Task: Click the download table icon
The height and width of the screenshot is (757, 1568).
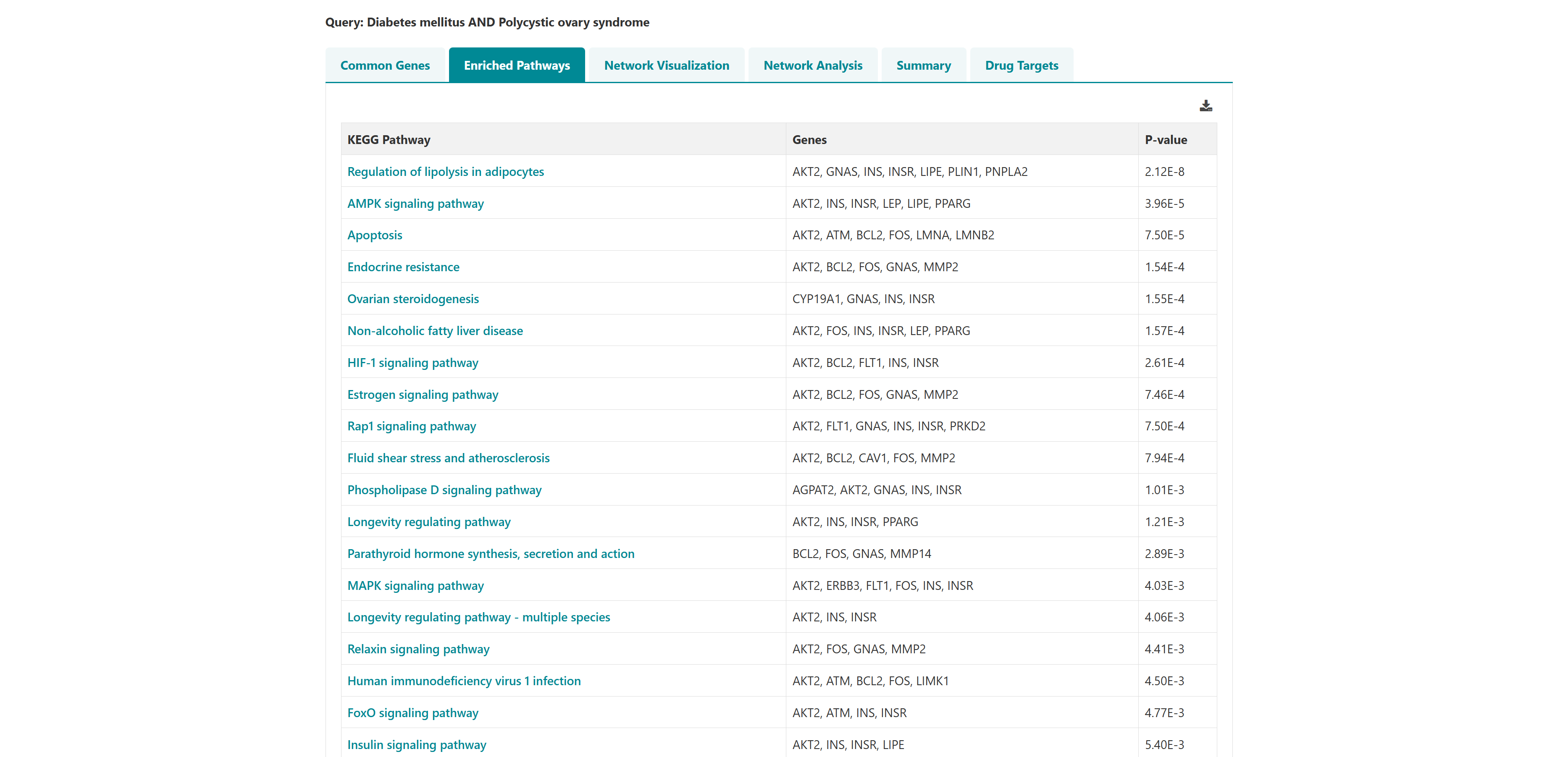Action: tap(1205, 106)
